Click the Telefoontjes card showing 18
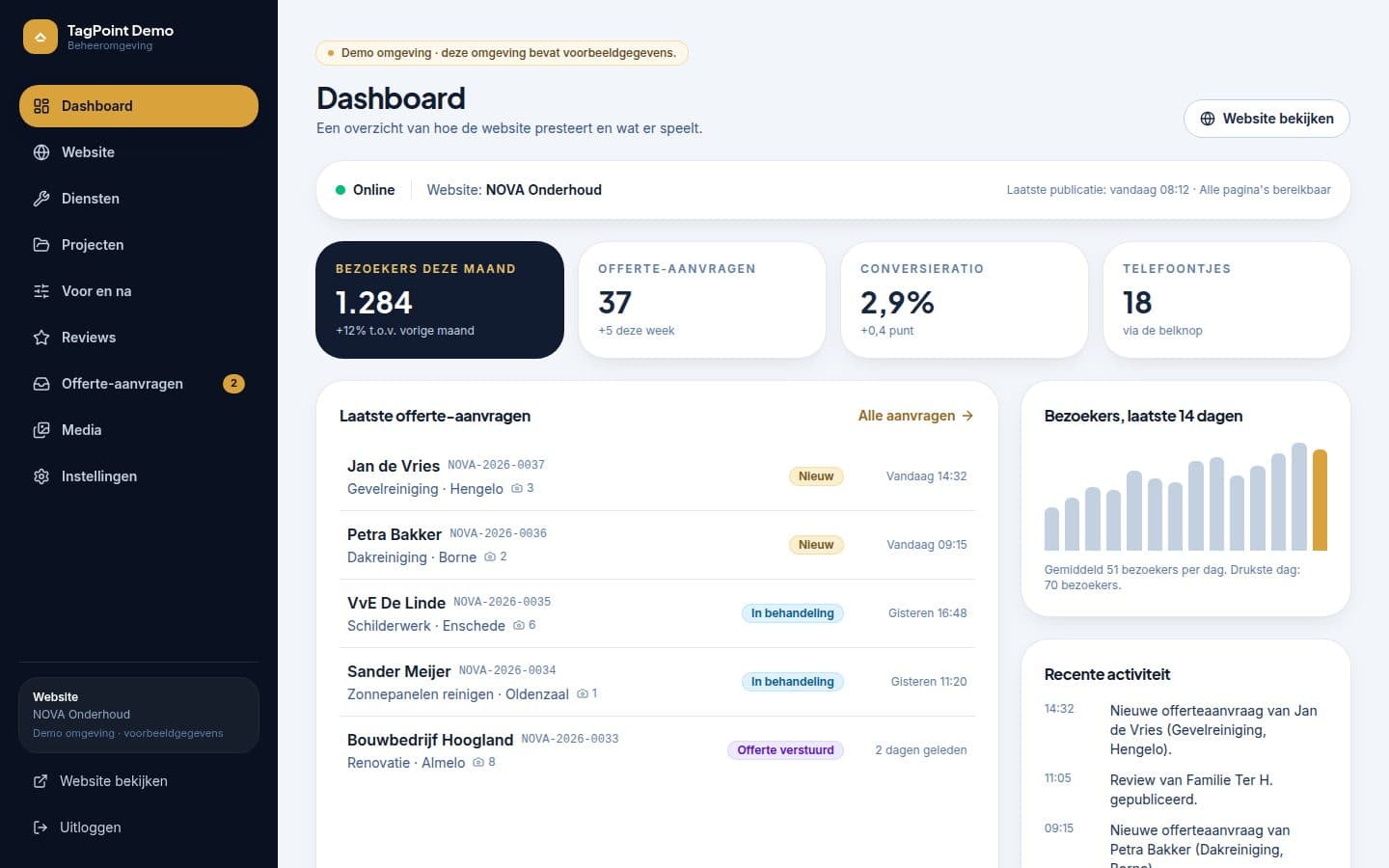The width and height of the screenshot is (1389, 868). [1227, 300]
